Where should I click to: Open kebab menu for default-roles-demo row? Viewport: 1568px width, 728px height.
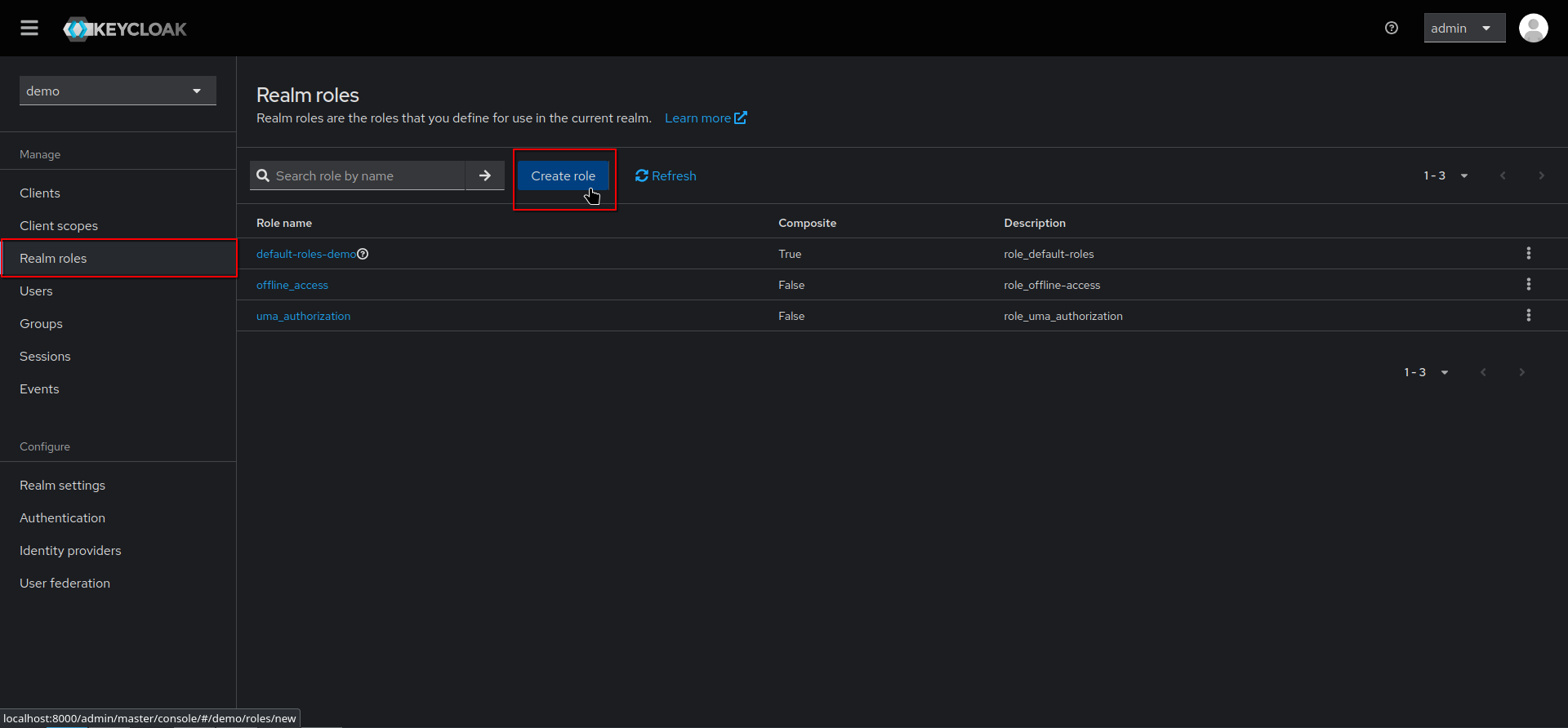[x=1529, y=254]
